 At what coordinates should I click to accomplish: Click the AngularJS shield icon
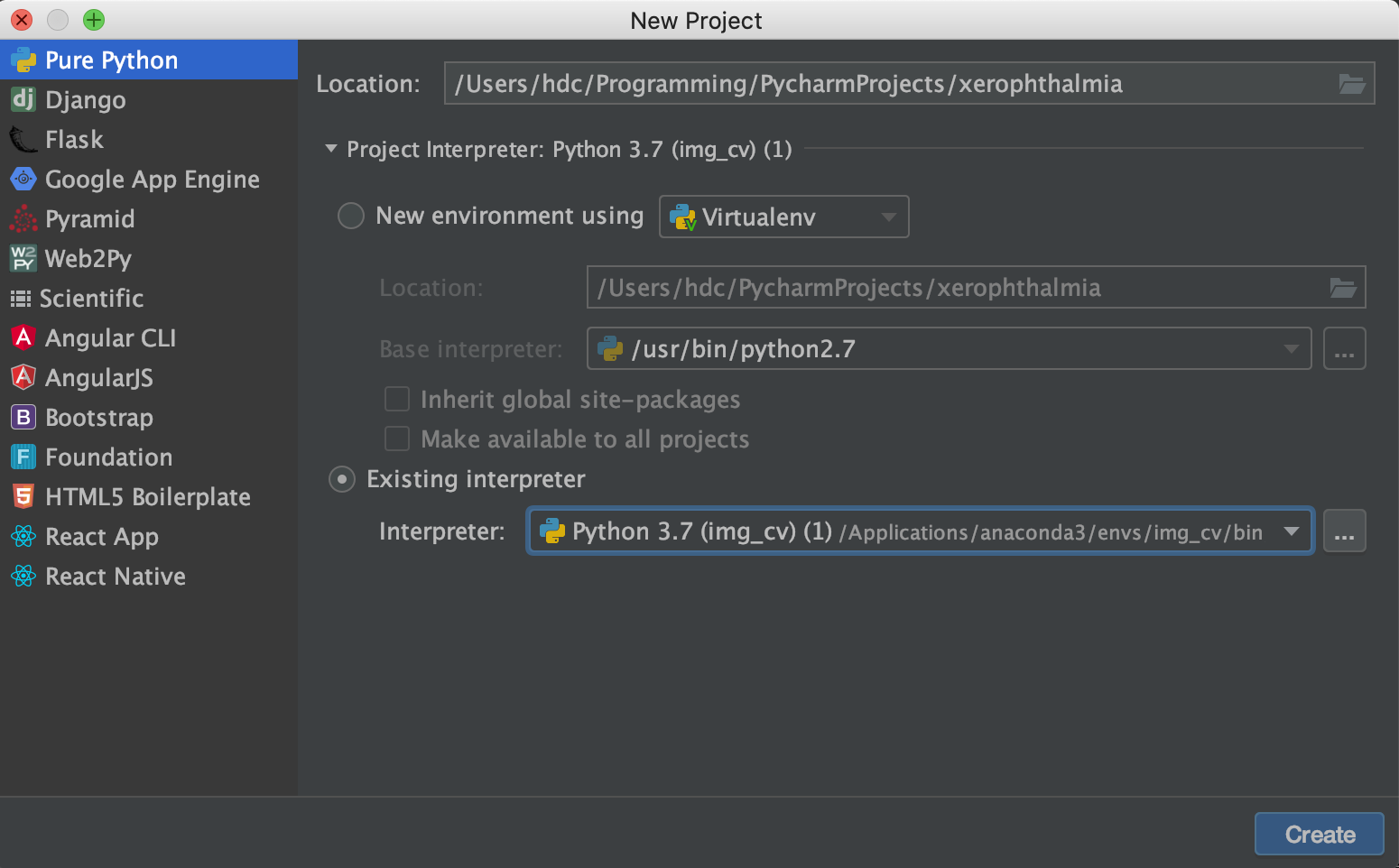pos(23,377)
